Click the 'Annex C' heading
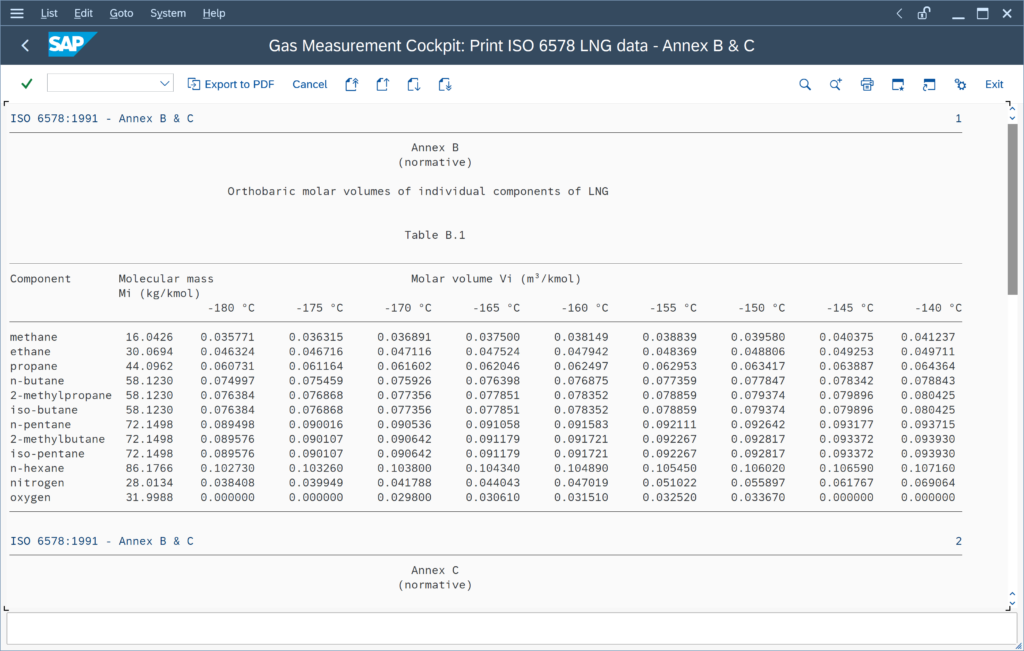Image resolution: width=1024 pixels, height=651 pixels. [x=435, y=570]
